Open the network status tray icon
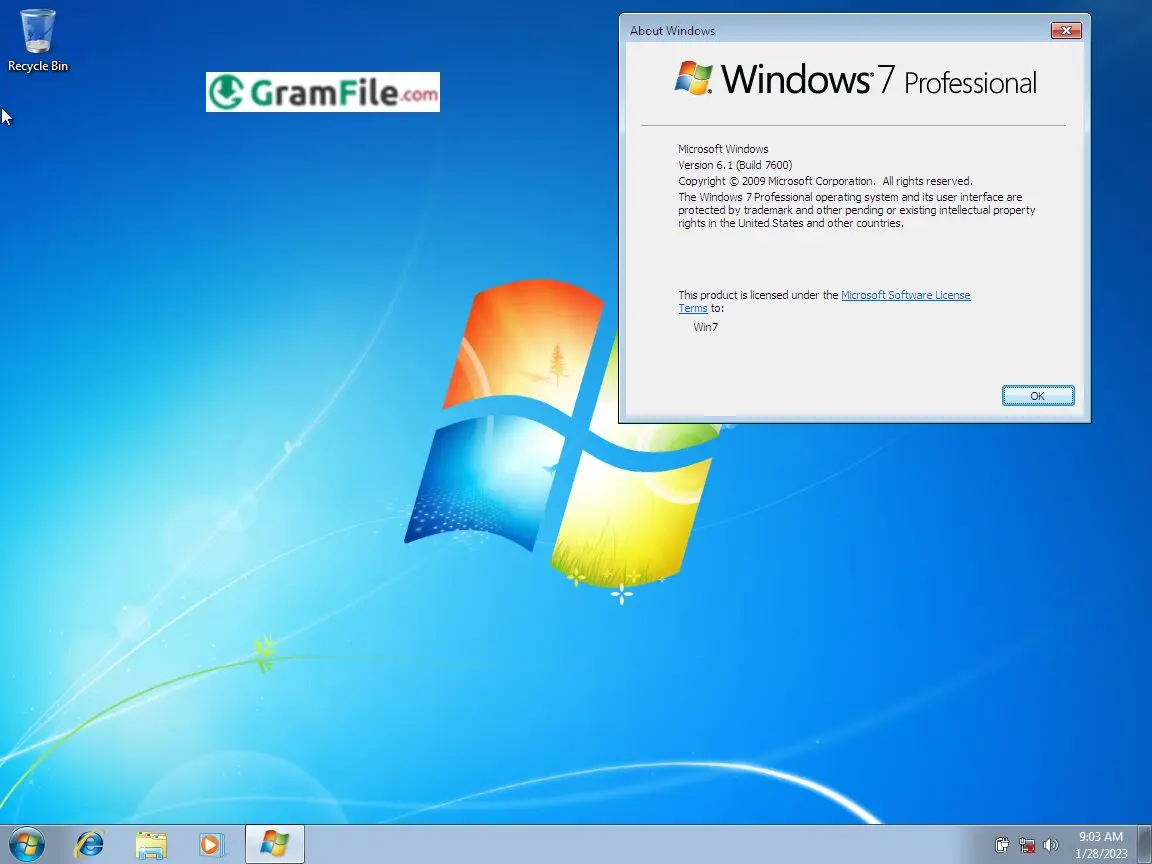This screenshot has height=864, width=1152. tap(1027, 845)
